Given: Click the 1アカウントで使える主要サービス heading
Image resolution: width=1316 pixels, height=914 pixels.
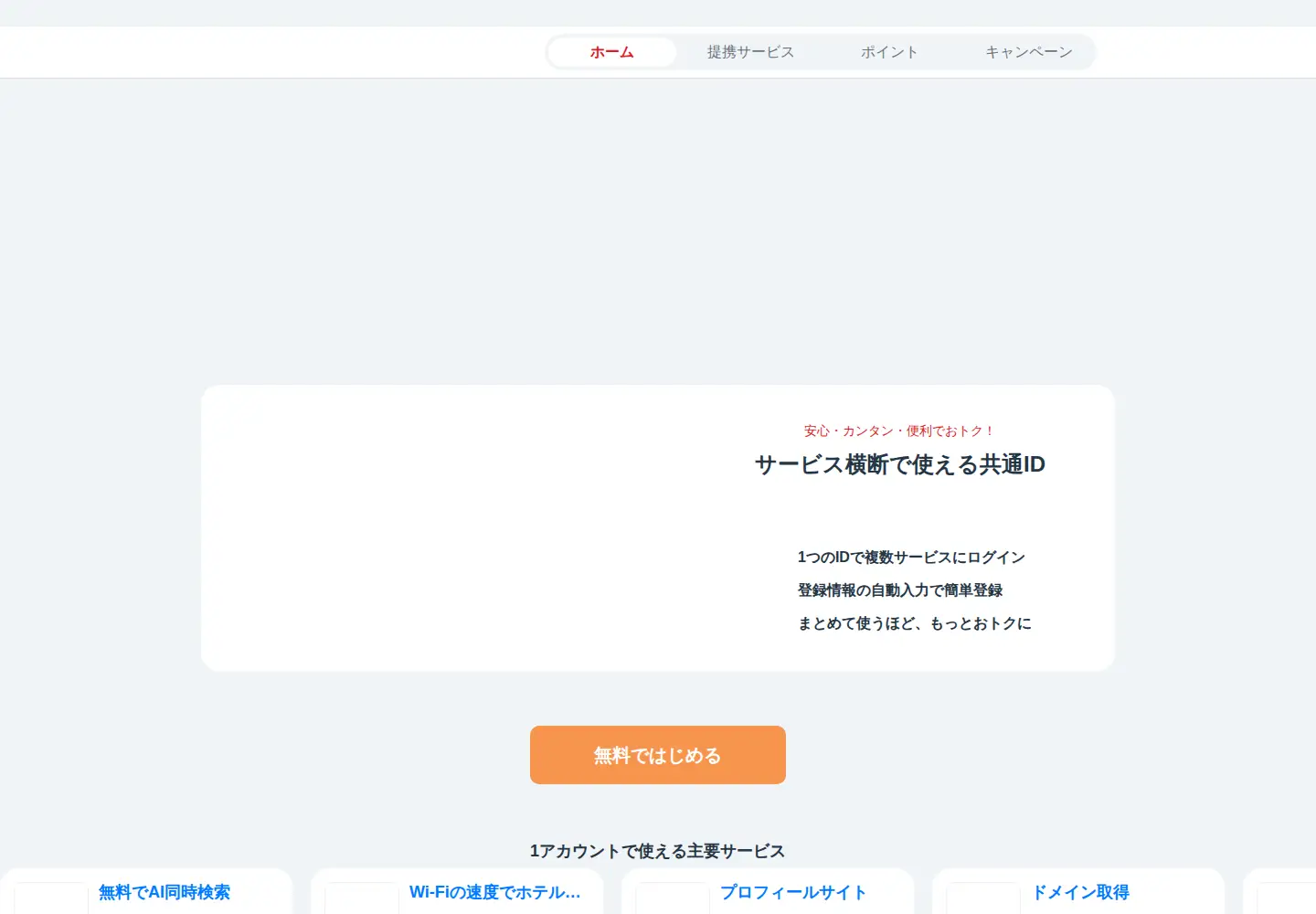Looking at the screenshot, I should pos(658,851).
